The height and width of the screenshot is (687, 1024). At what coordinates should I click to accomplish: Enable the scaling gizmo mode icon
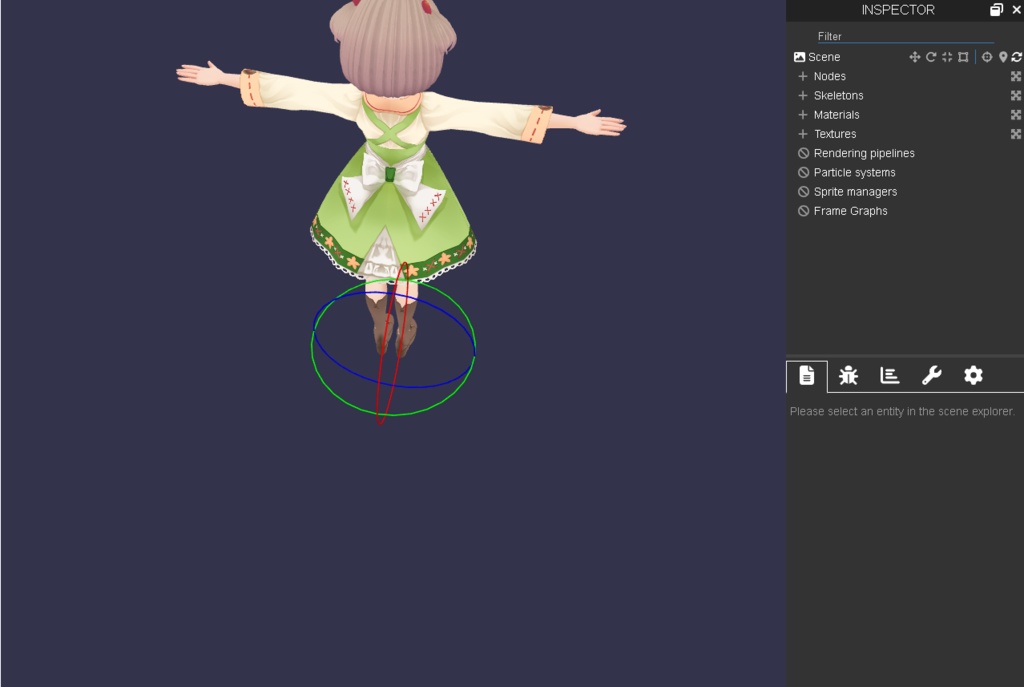(947, 57)
